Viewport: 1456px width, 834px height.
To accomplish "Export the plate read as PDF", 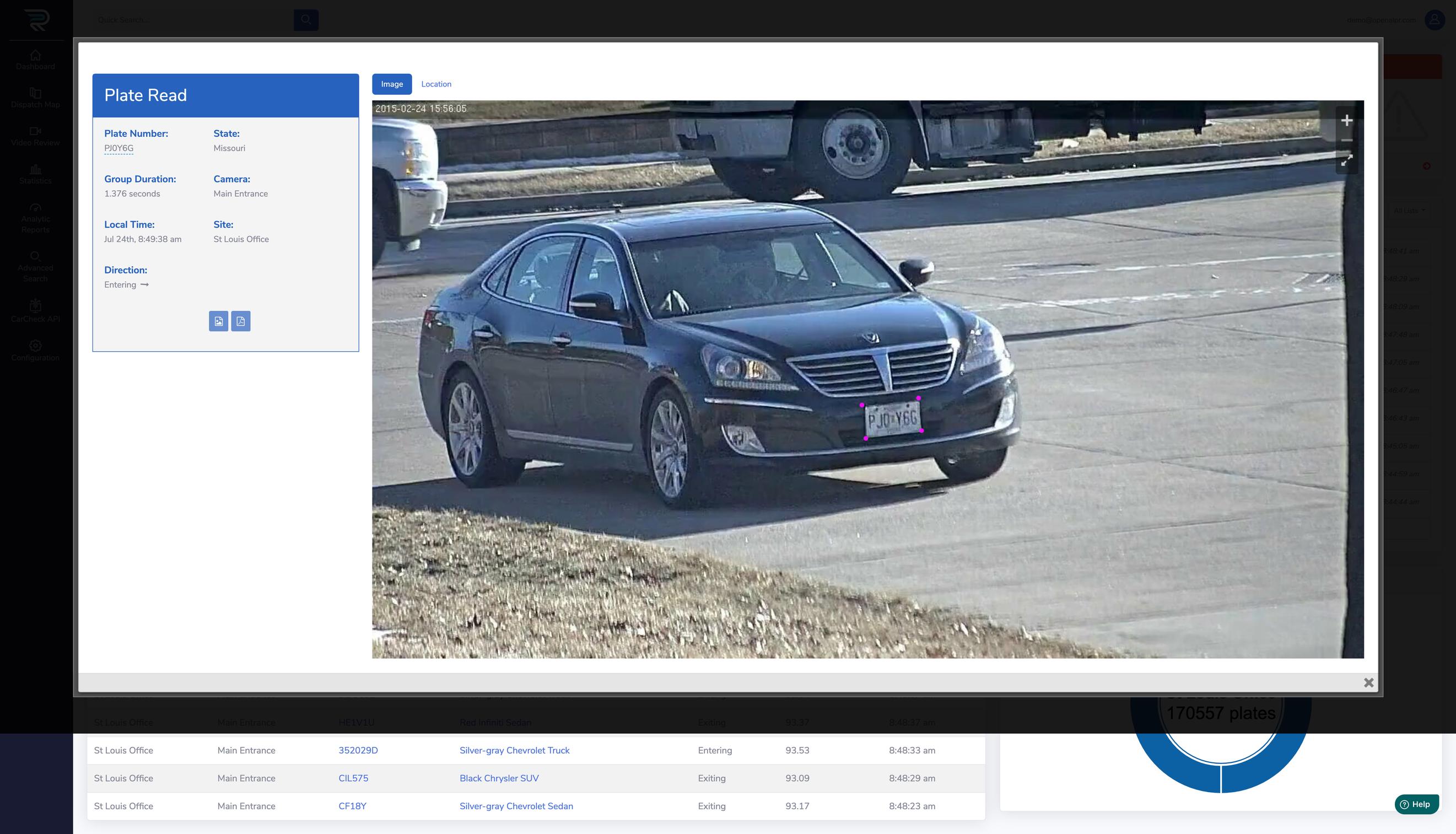I will click(x=240, y=321).
